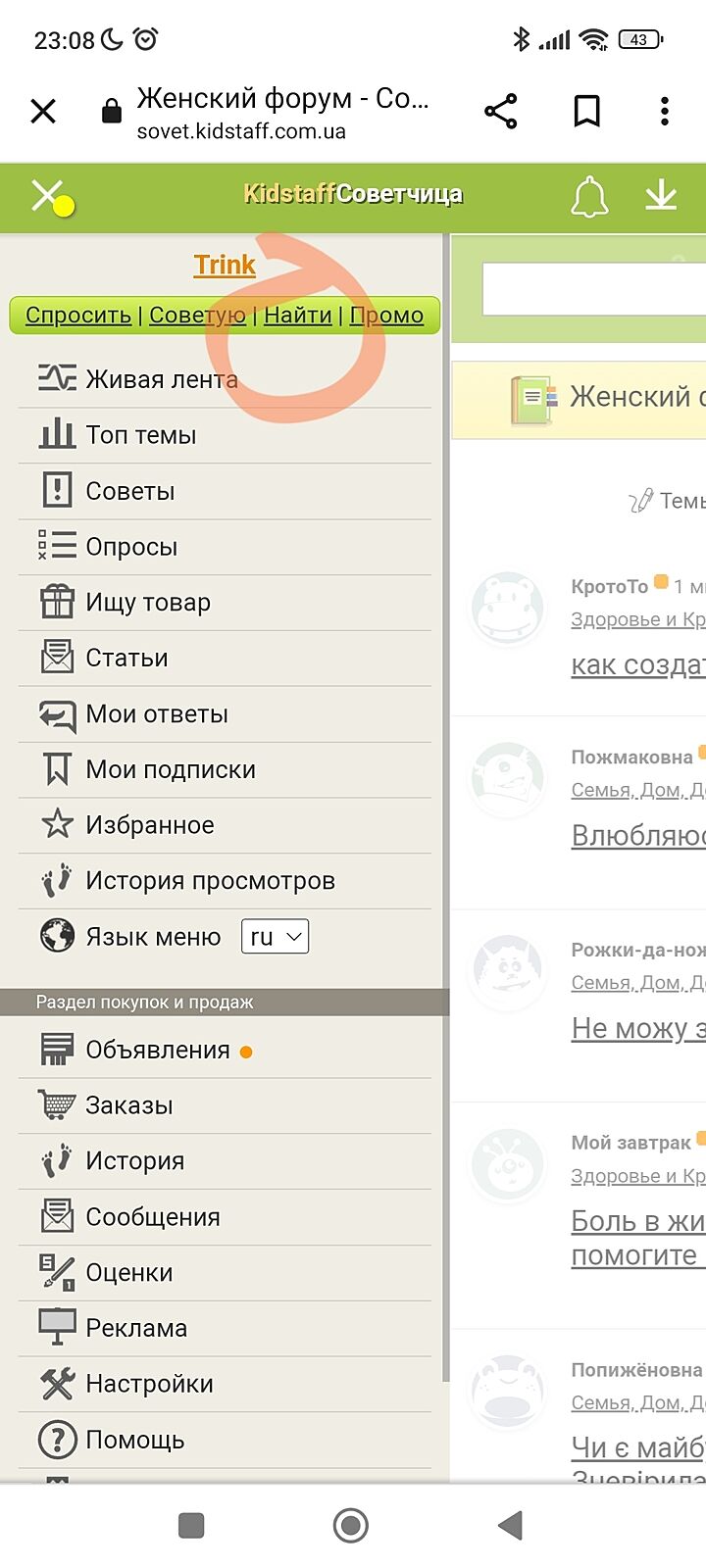Click the Найти link
The image size is (706, 1568).
pyautogui.click(x=298, y=316)
